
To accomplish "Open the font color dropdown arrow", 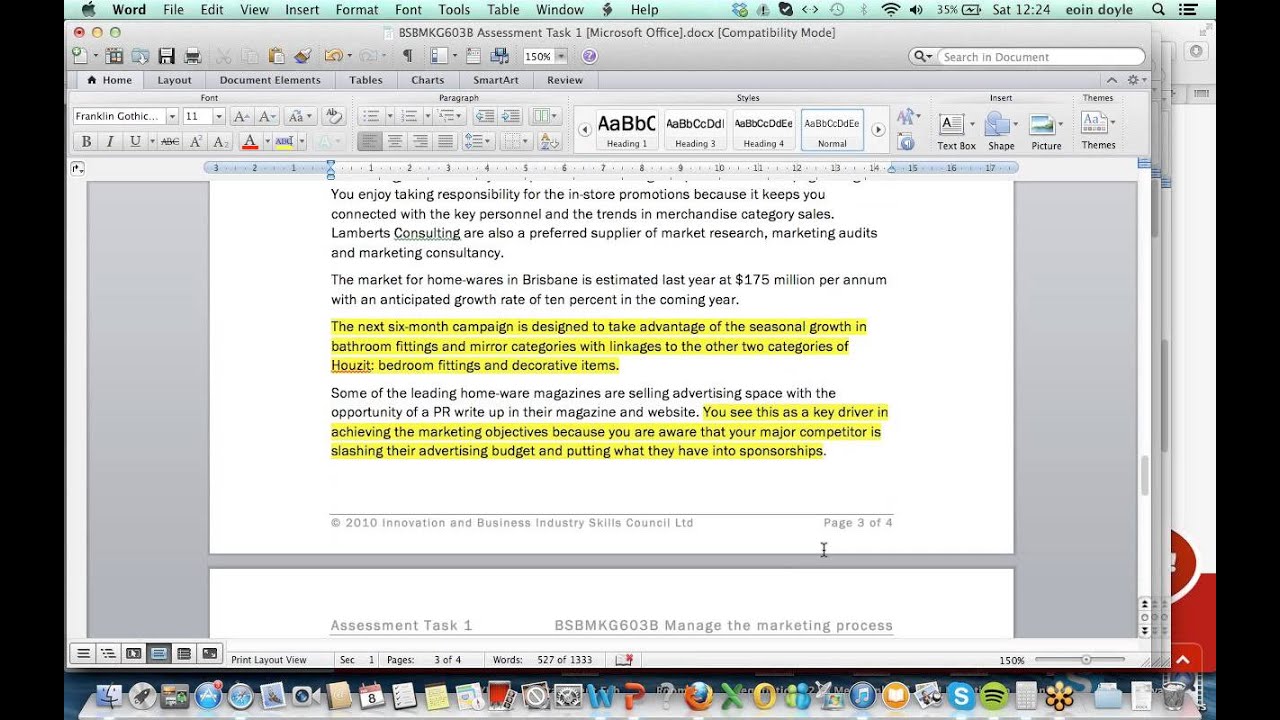I will [267, 142].
